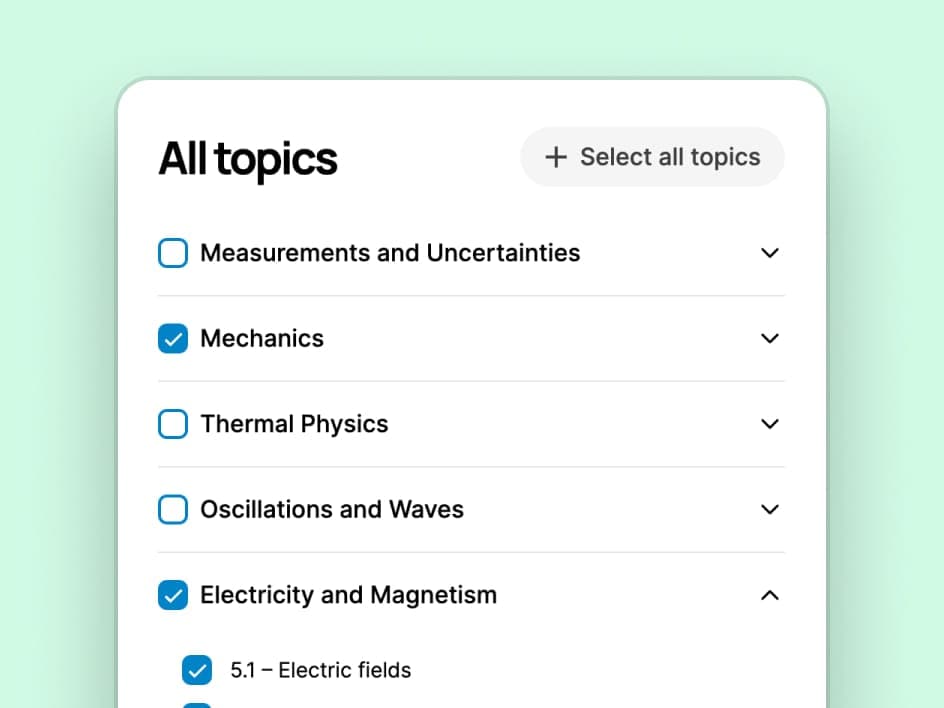Viewport: 944px width, 708px height.
Task: Click the Thermal Physics topic label
Action: click(x=294, y=424)
